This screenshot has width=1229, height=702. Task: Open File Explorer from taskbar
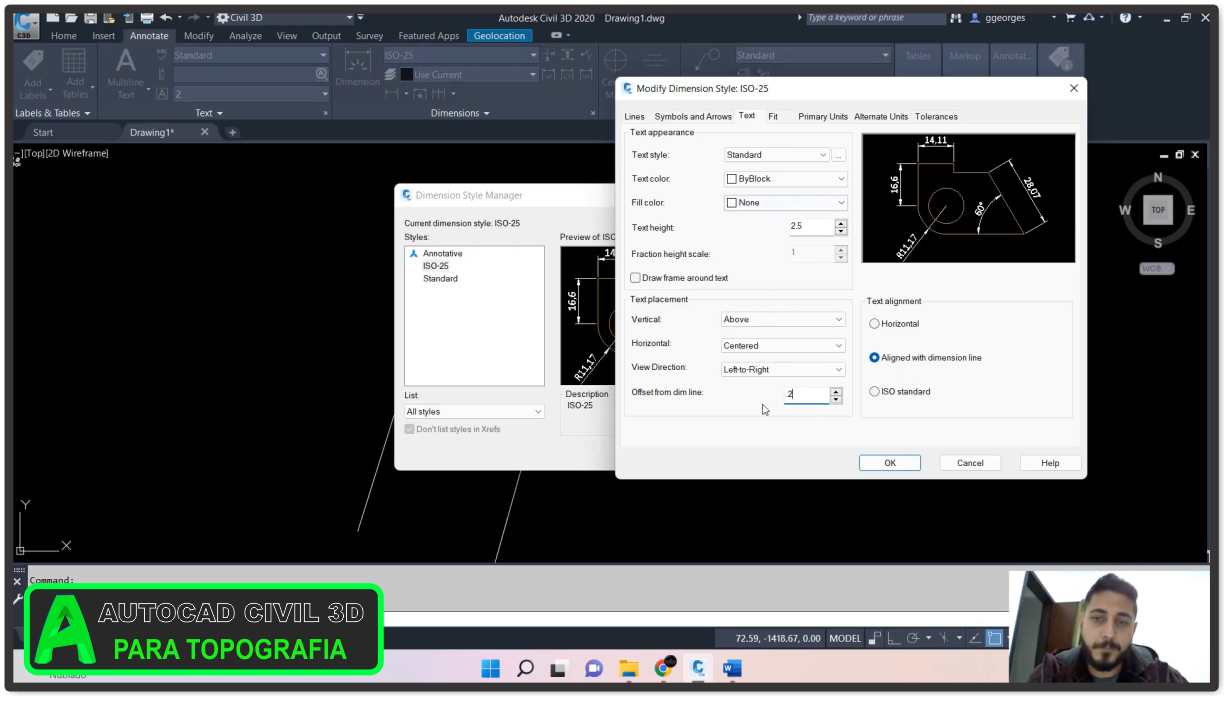628,668
